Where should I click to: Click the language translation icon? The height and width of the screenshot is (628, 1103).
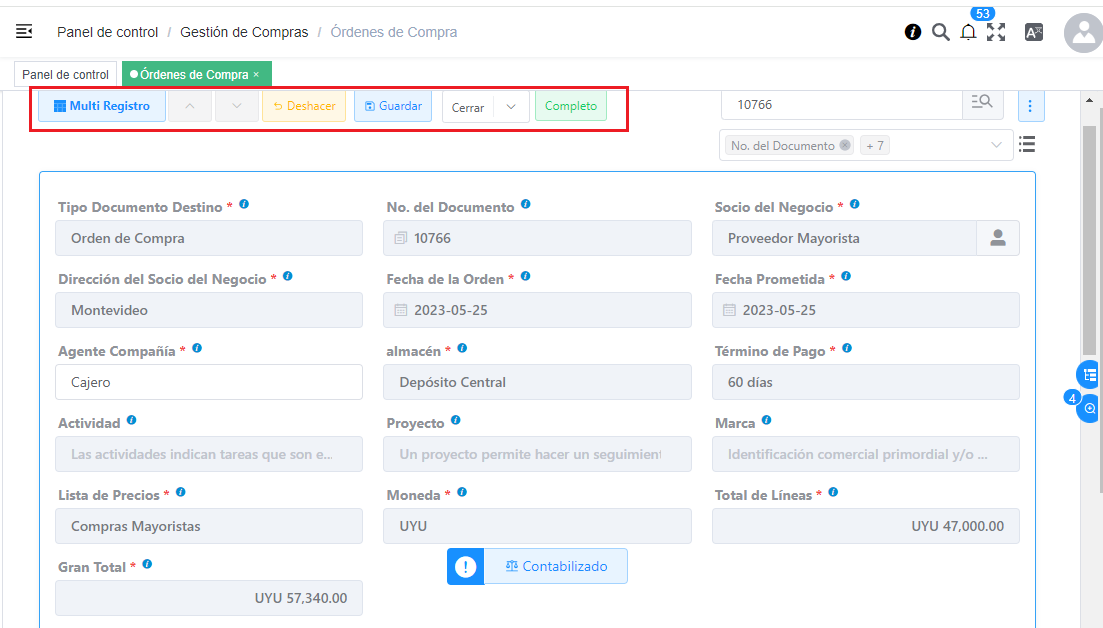tap(1034, 32)
